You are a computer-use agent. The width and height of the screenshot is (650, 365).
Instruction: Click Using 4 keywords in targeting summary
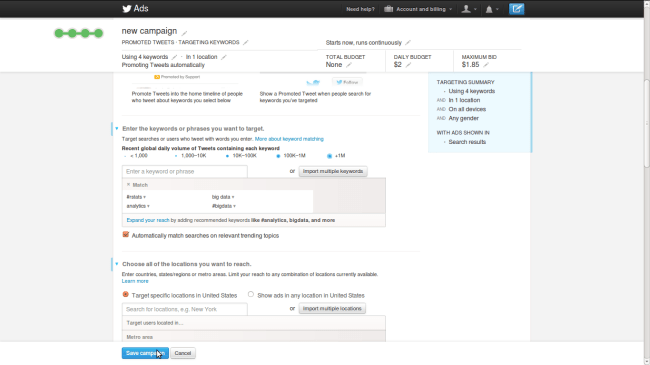(472, 91)
